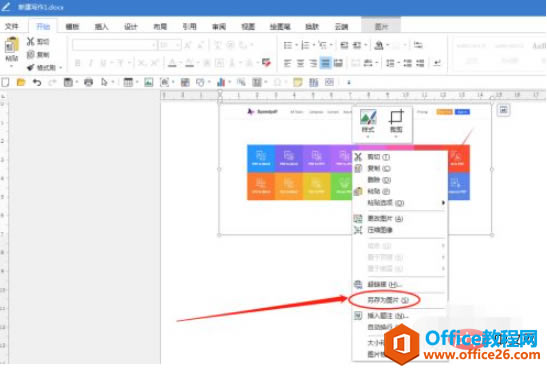Choose Change Picture in context menu
Screen dimensions: 547x372
click(385, 219)
